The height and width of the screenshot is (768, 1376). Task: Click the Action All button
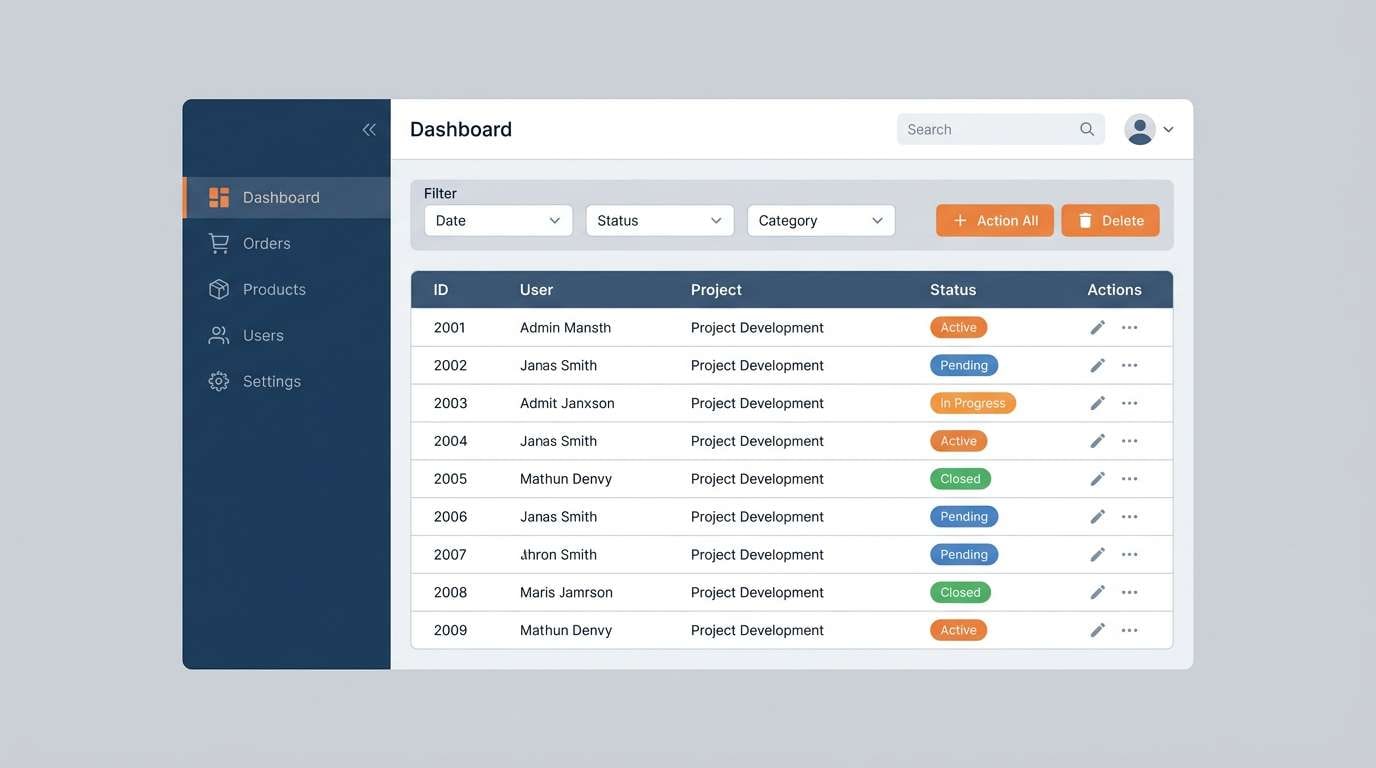pos(995,218)
